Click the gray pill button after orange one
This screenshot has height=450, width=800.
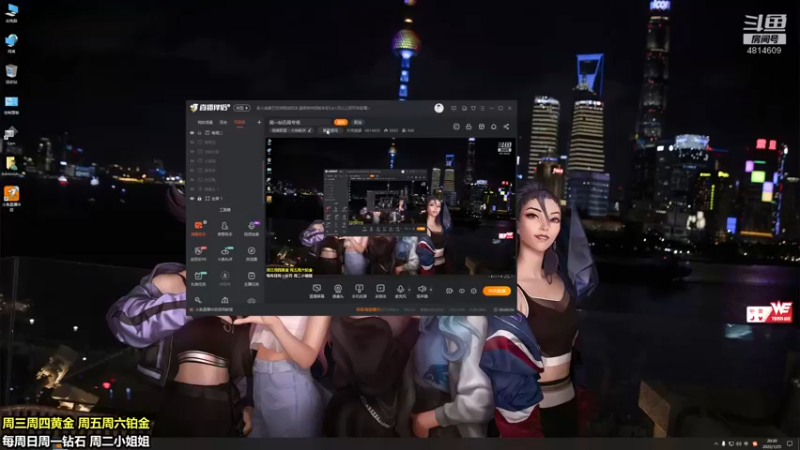(x=358, y=122)
